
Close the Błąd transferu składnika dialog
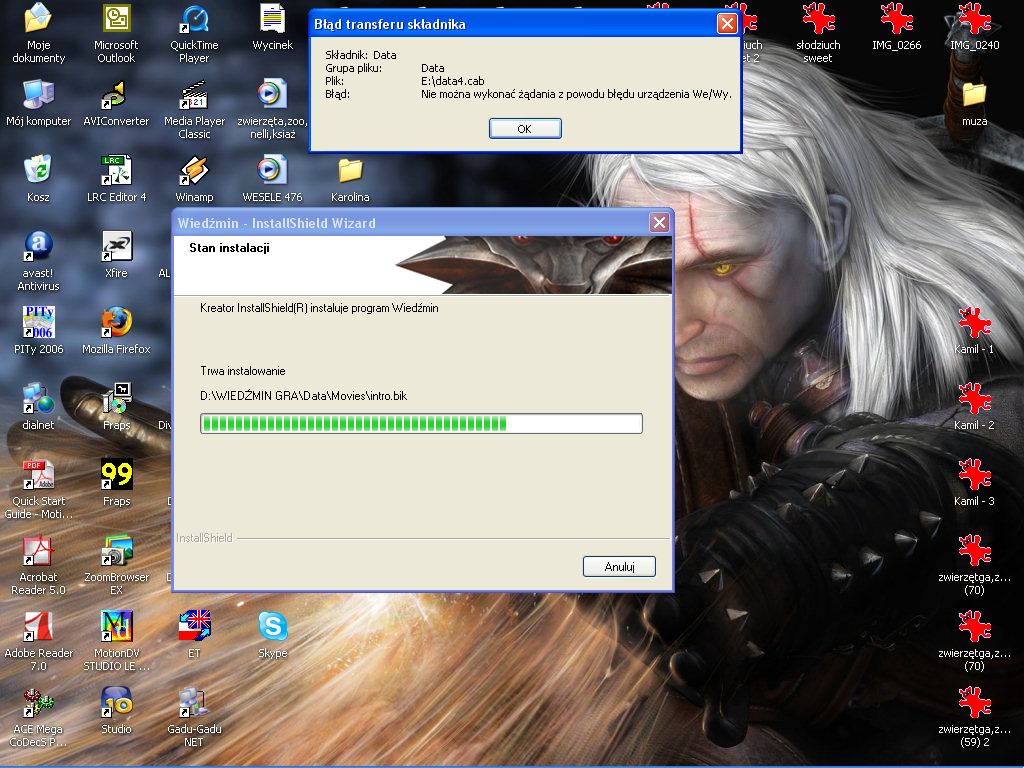click(727, 24)
